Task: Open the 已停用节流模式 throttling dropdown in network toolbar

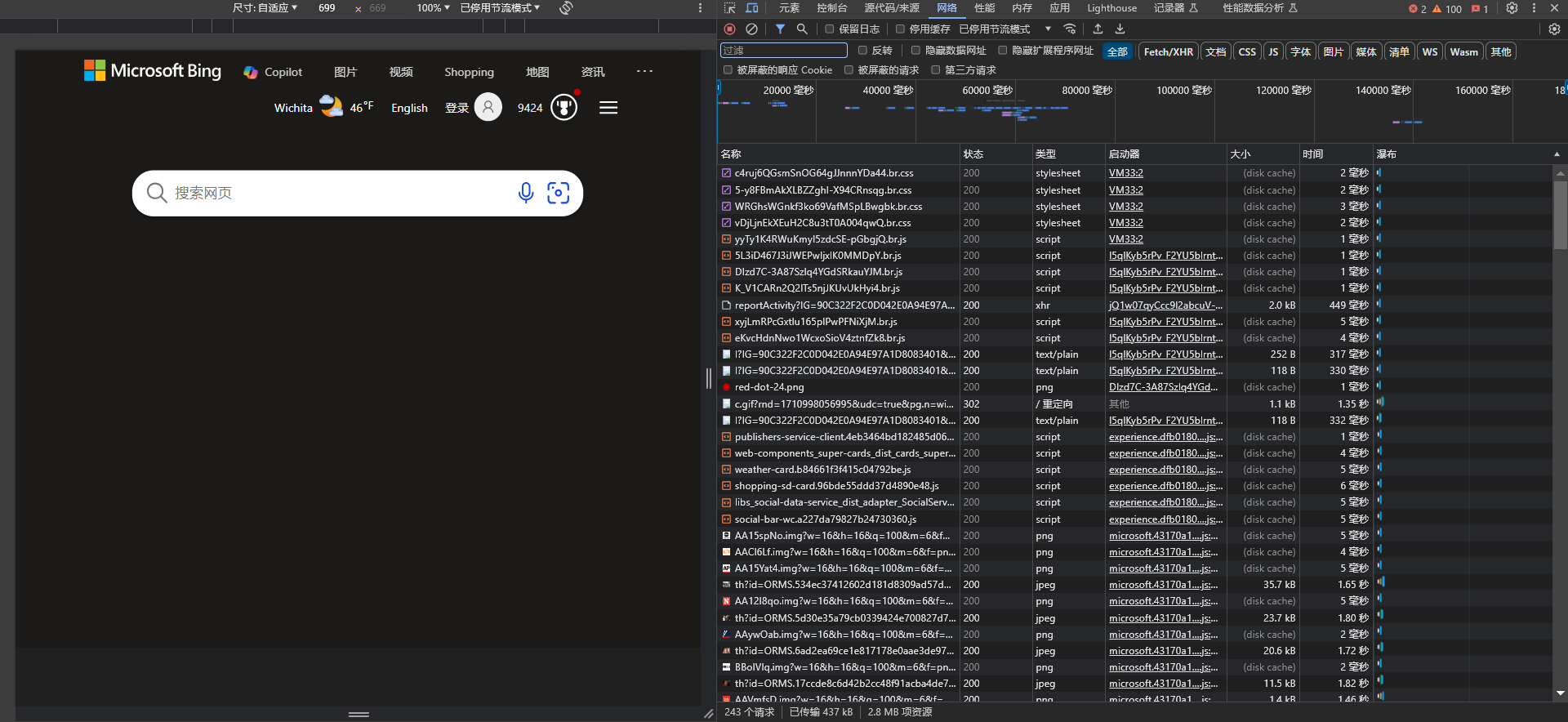Action: (1004, 29)
